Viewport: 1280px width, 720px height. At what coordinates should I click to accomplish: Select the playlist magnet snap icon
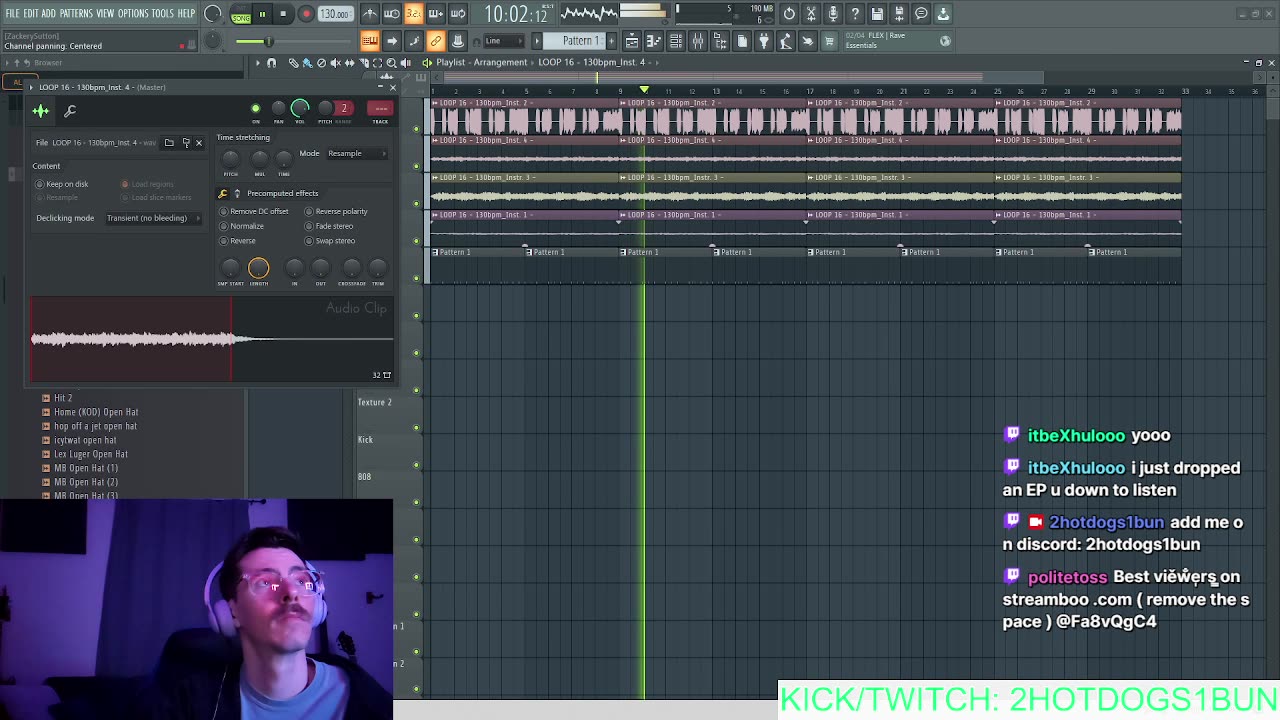(x=271, y=62)
